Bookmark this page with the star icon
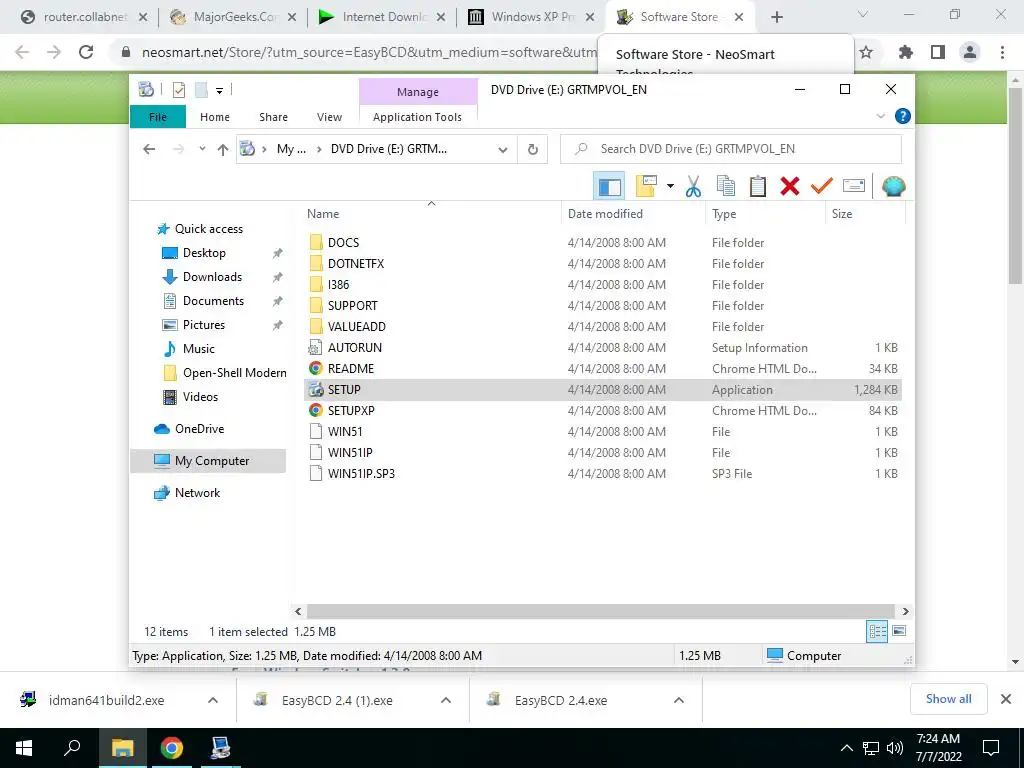 [x=866, y=52]
